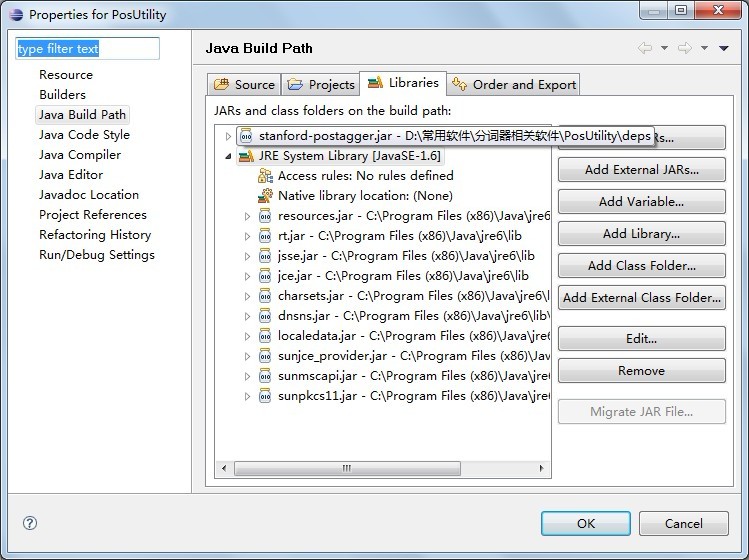
Task: Confirm with the OK button
Action: (586, 524)
